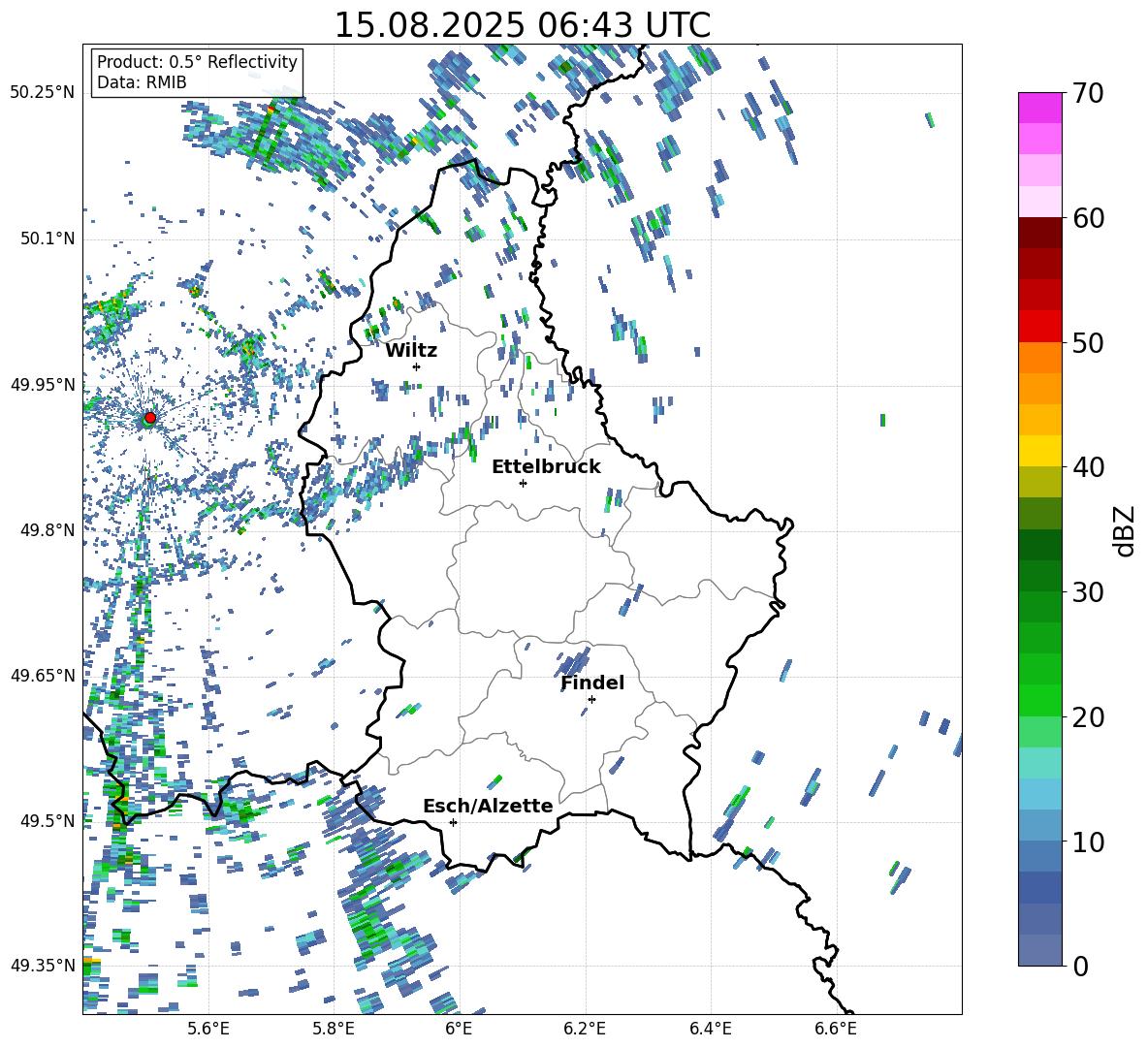Screen dimensions: 1148x1048
Task: Click the 49.65°N latitude label
Action: [x=43, y=675]
